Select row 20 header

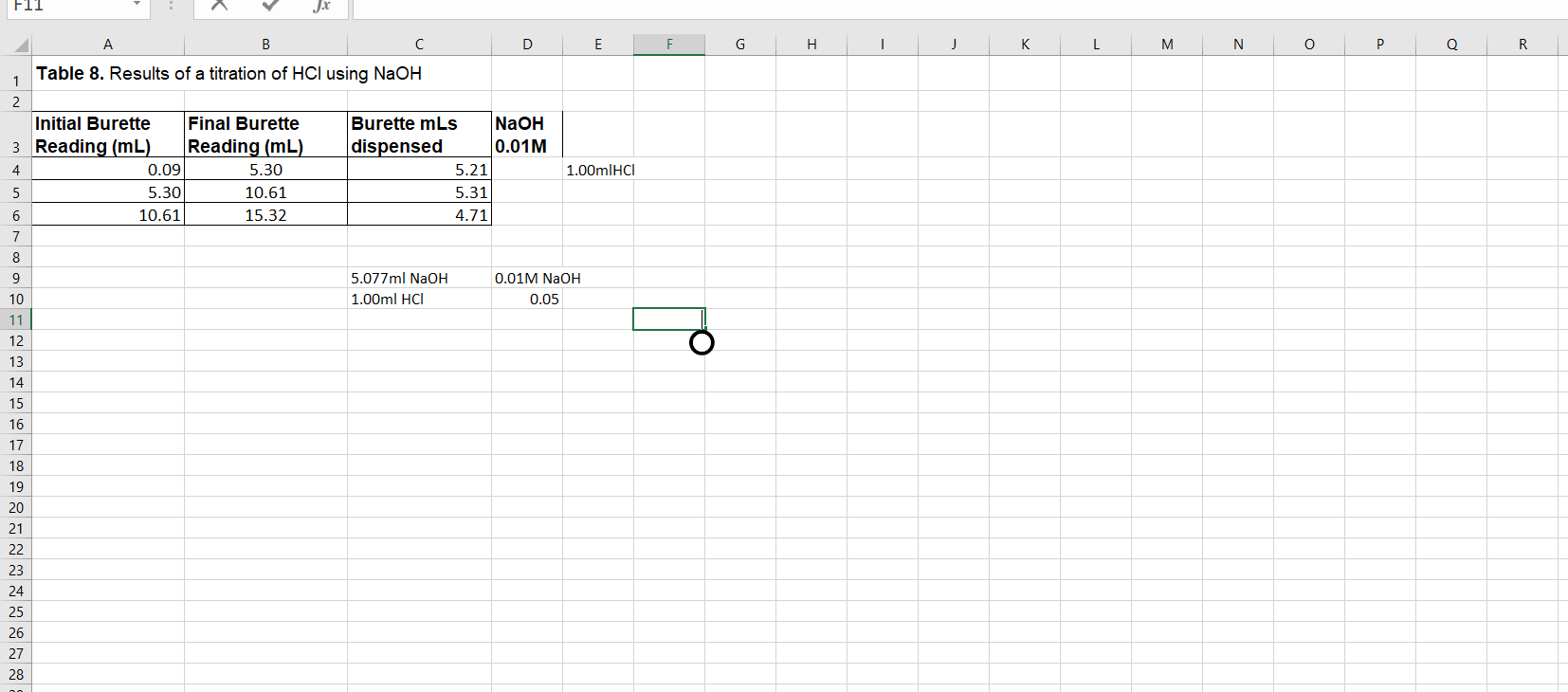pyautogui.click(x=16, y=507)
